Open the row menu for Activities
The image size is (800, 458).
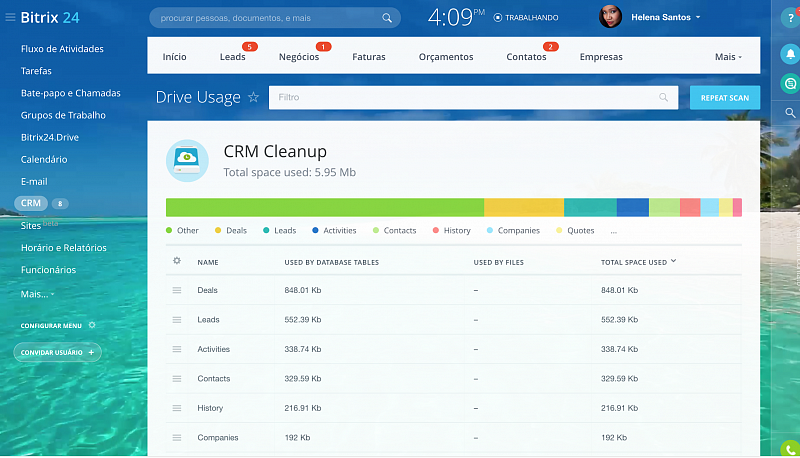(177, 349)
